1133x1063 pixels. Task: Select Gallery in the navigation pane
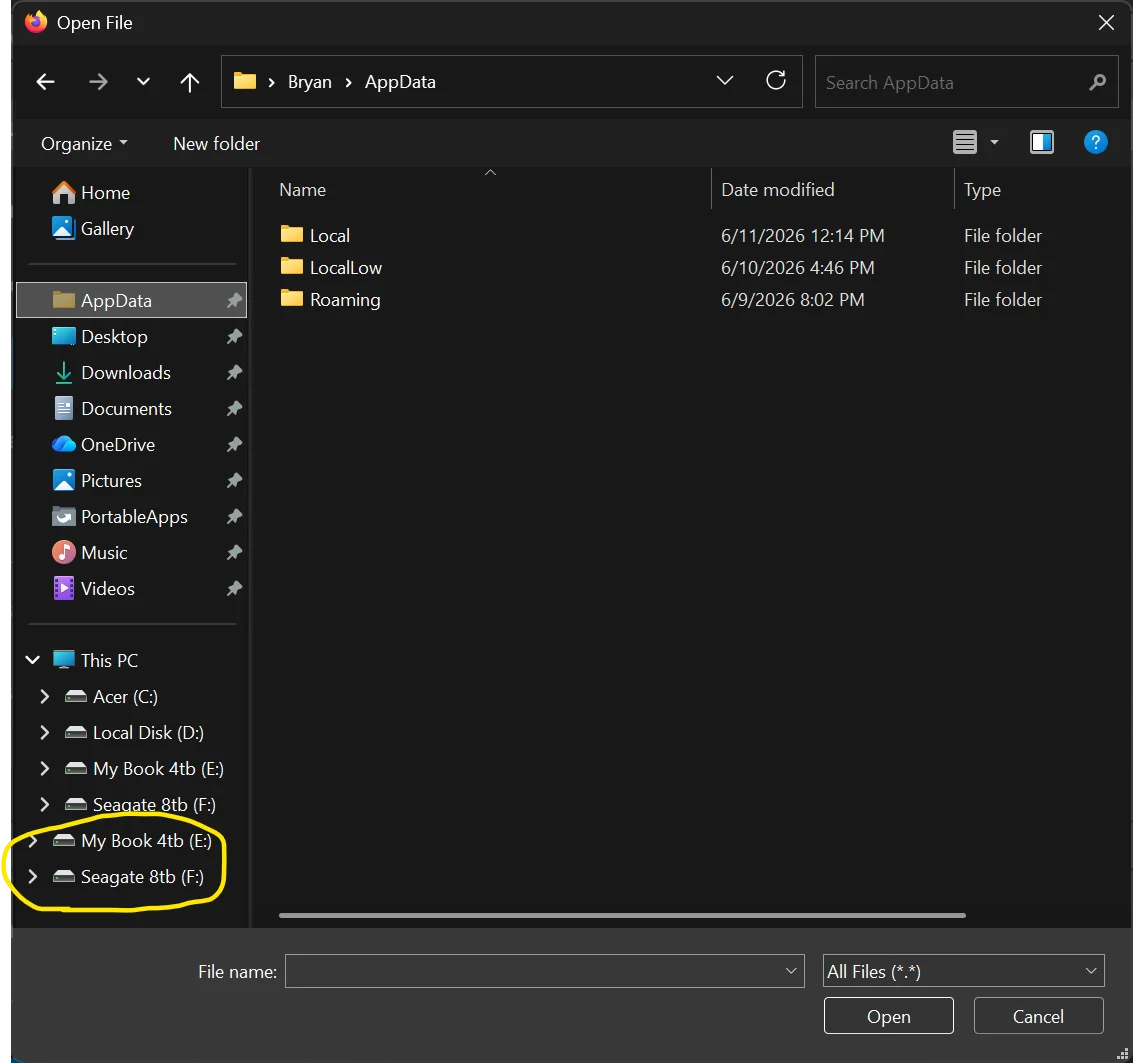coord(93,229)
